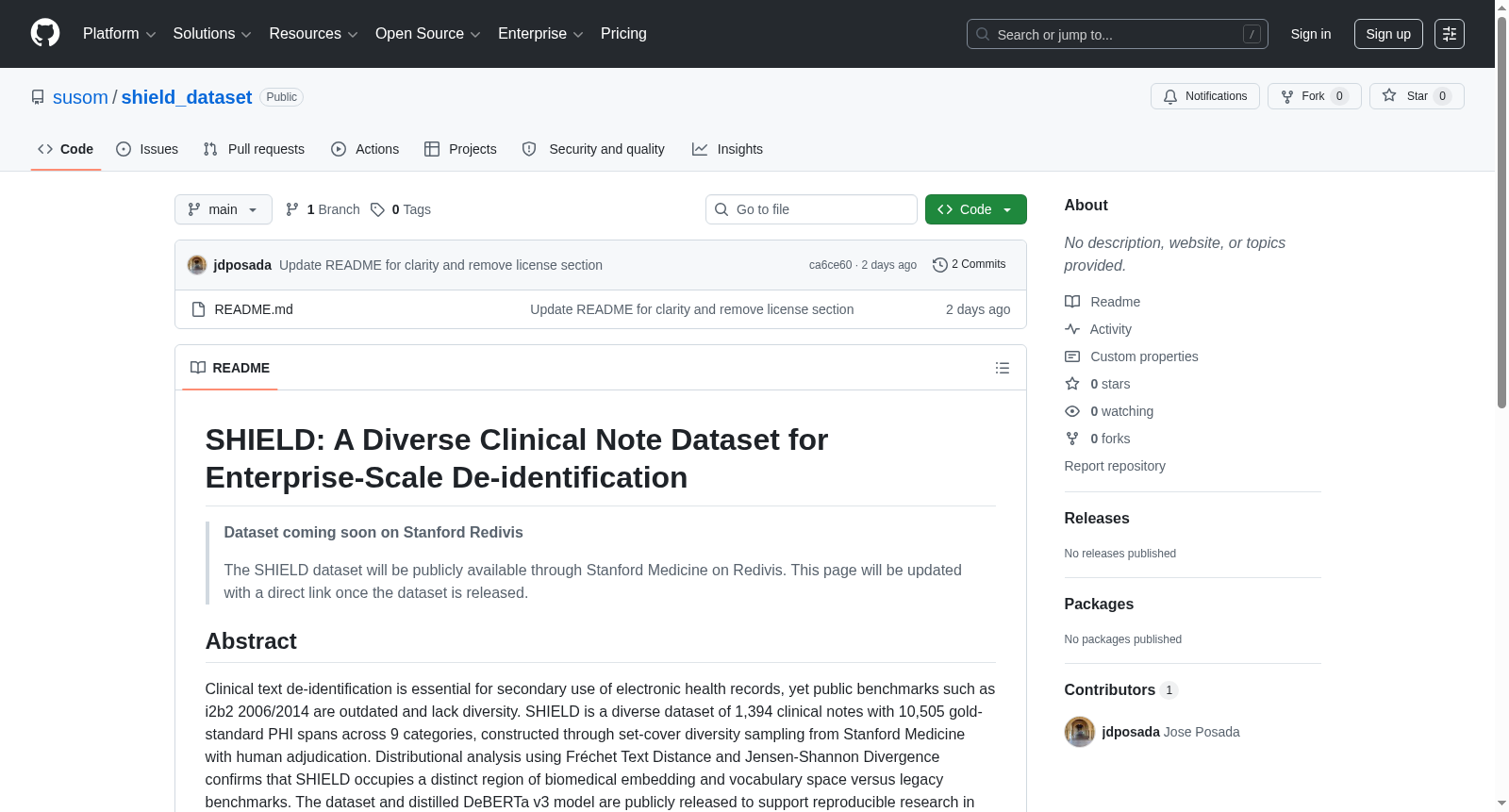Image resolution: width=1509 pixels, height=812 pixels.
Task: Open README.md row's commit message link
Action: pyautogui.click(x=691, y=309)
